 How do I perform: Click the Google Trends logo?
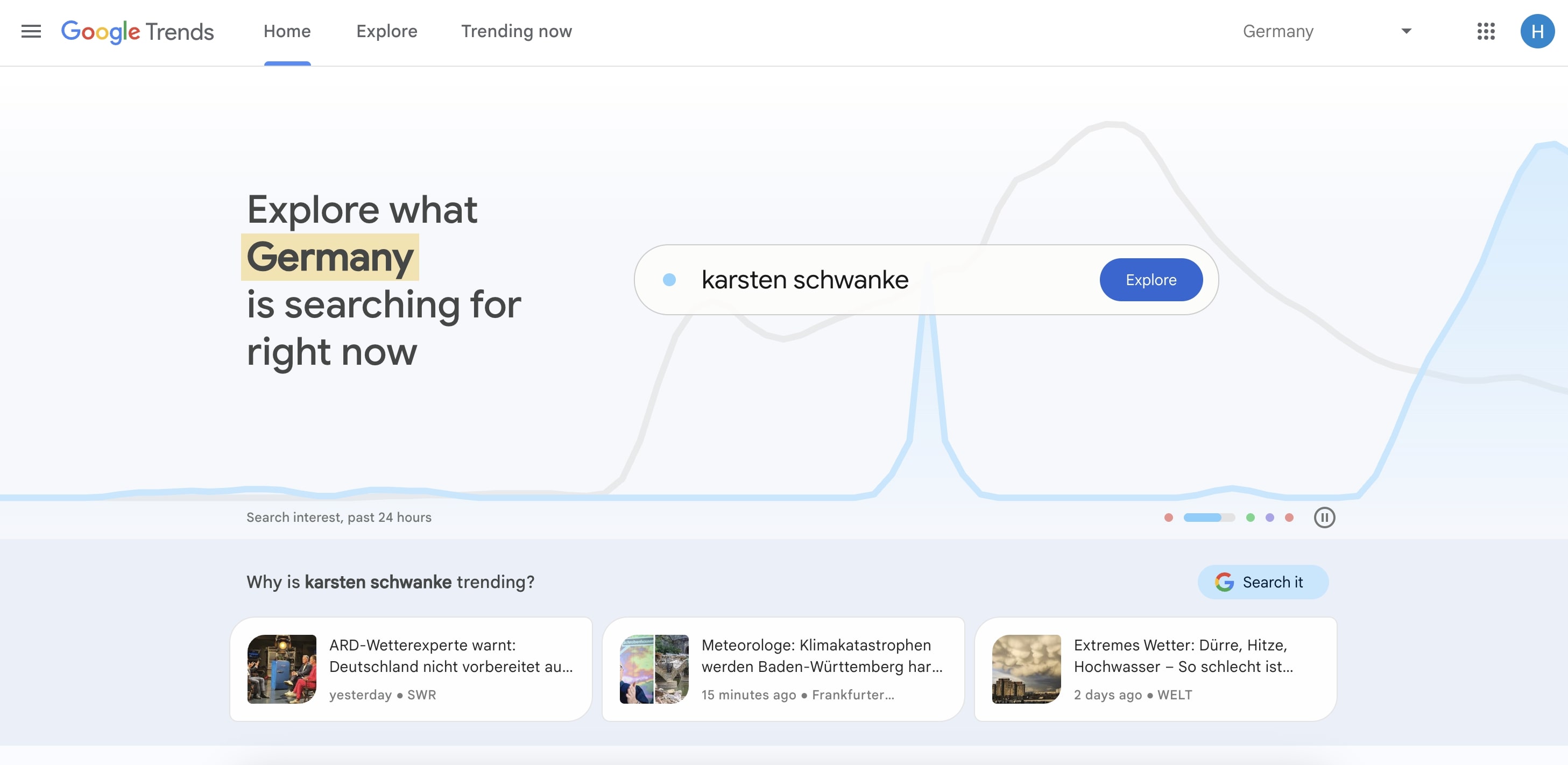pos(138,31)
